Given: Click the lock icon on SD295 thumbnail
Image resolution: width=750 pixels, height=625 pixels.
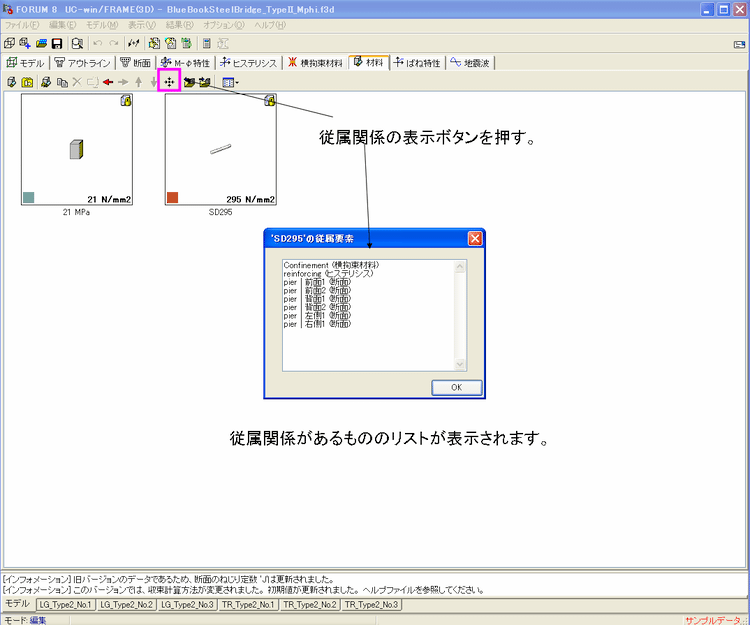Looking at the screenshot, I should [270, 100].
